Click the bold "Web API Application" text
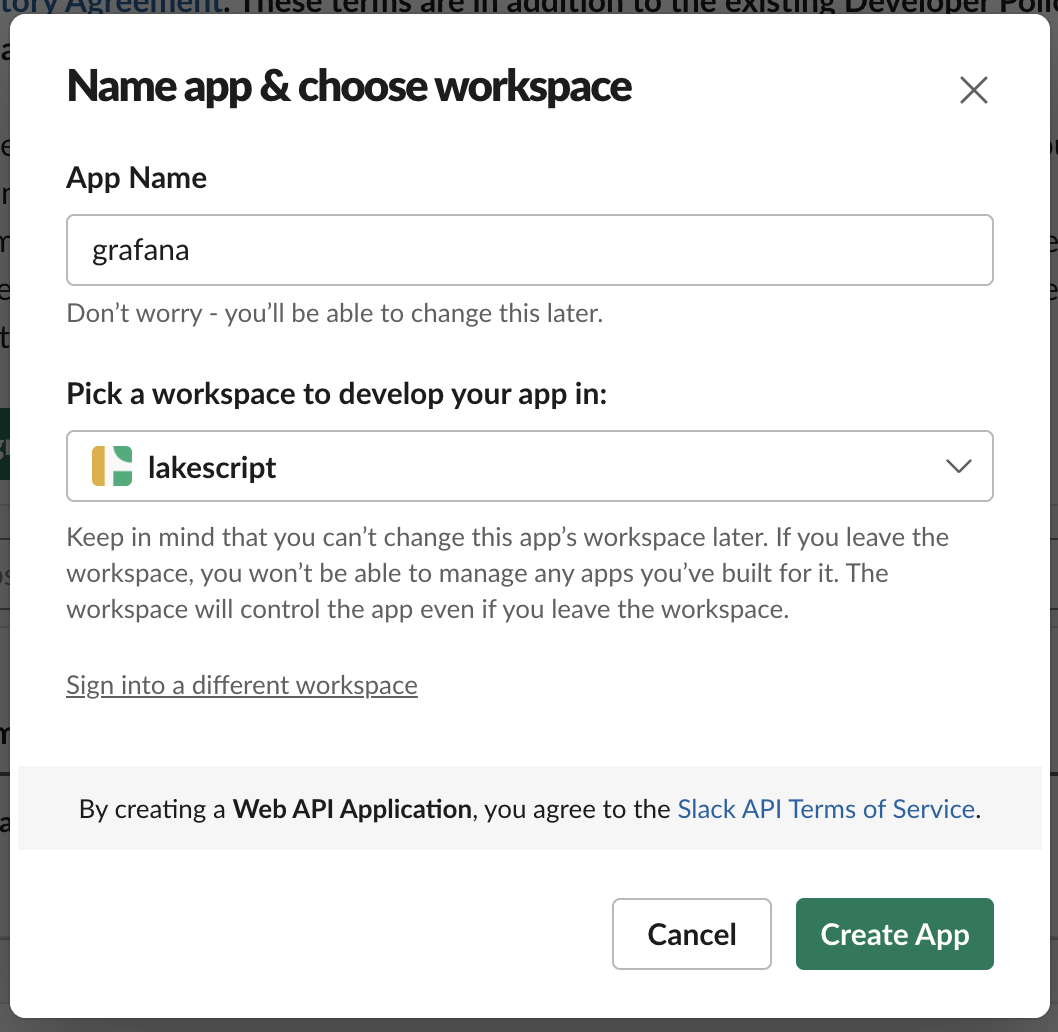The width and height of the screenshot is (1058, 1032). click(352, 809)
